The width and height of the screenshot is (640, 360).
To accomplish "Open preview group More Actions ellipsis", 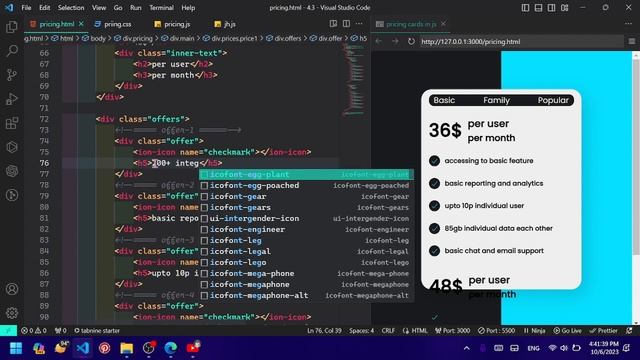I will click(628, 24).
